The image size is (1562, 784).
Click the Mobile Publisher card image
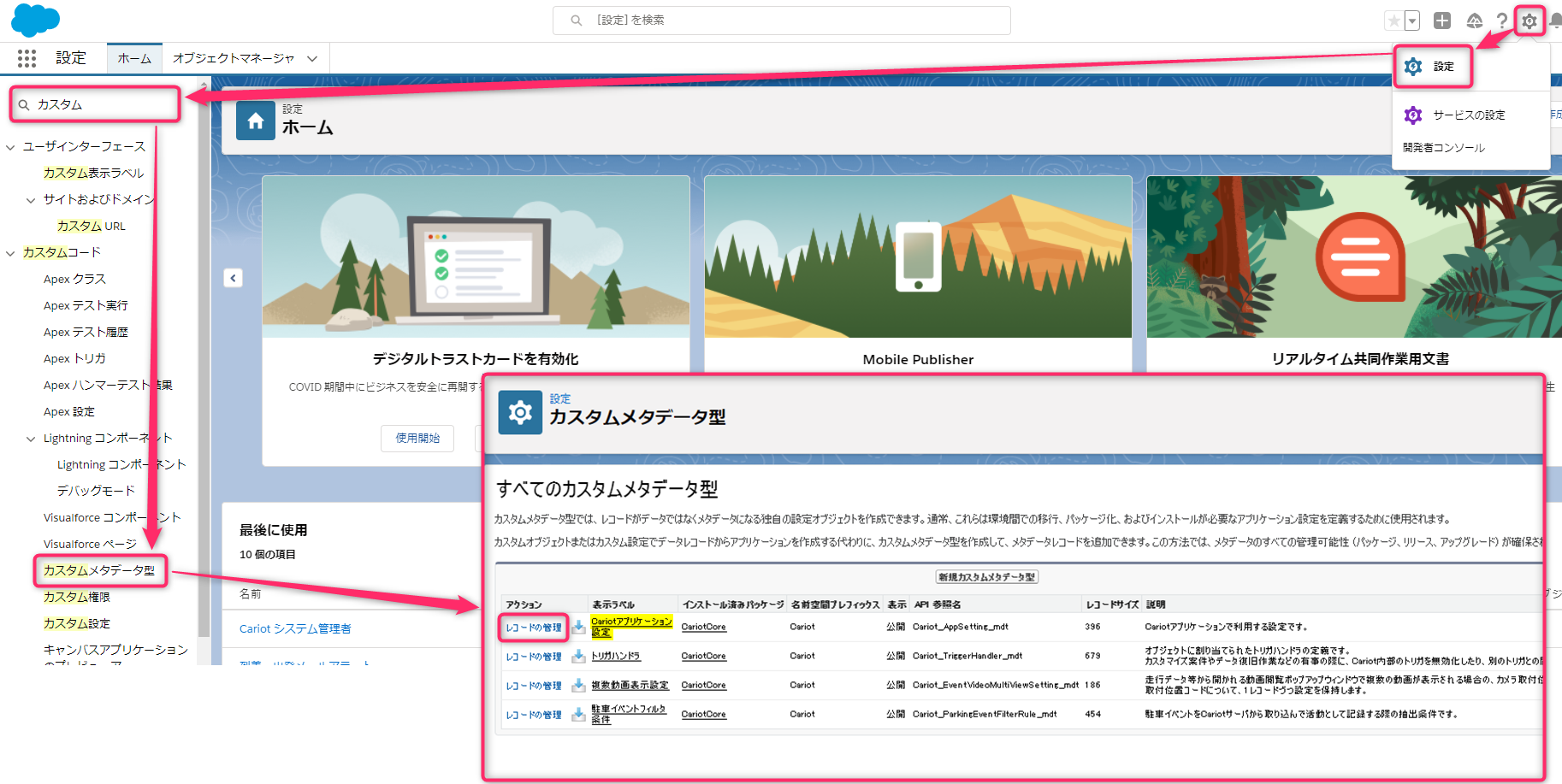918,256
